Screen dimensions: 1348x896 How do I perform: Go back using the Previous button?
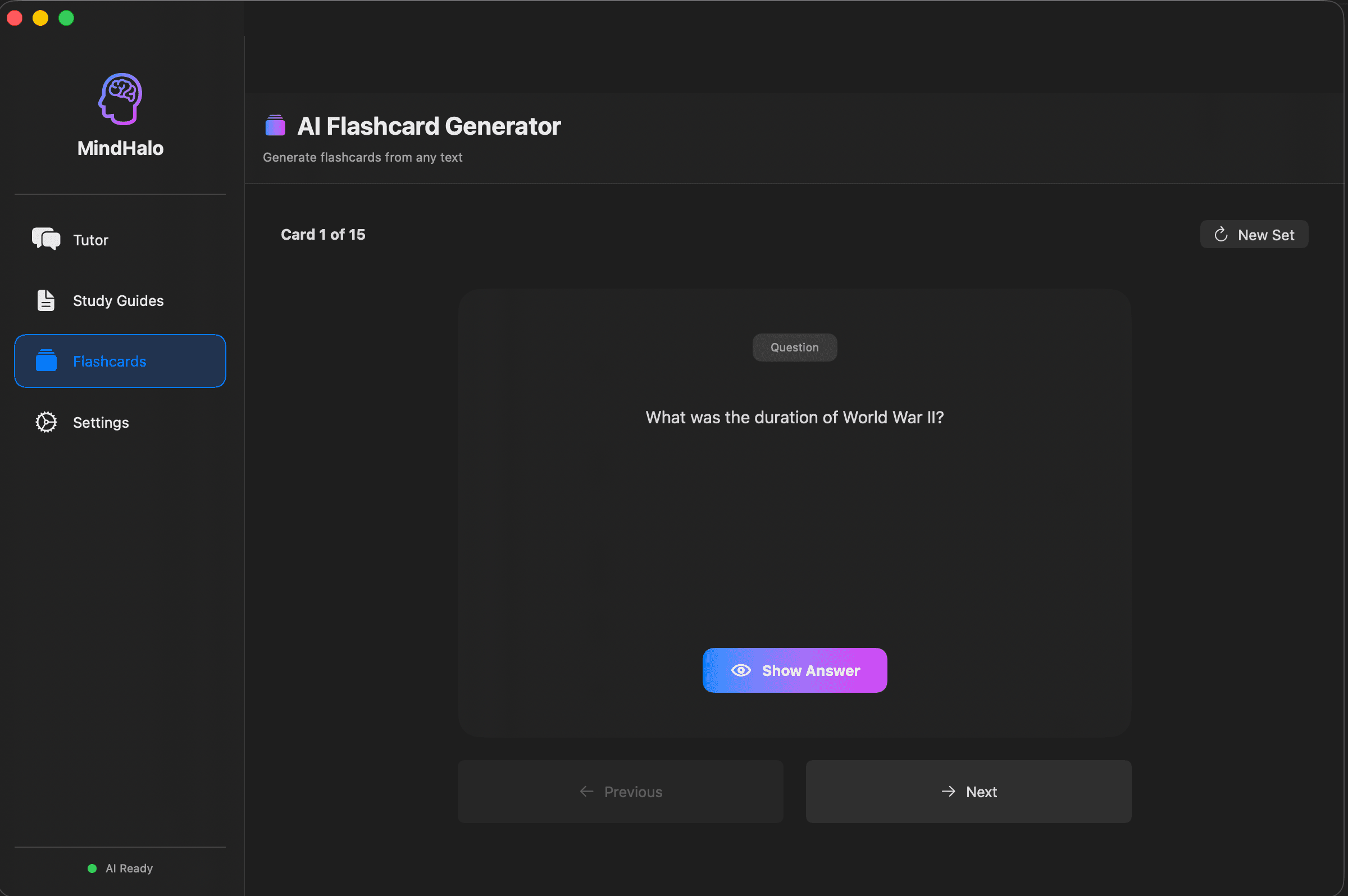620,792
